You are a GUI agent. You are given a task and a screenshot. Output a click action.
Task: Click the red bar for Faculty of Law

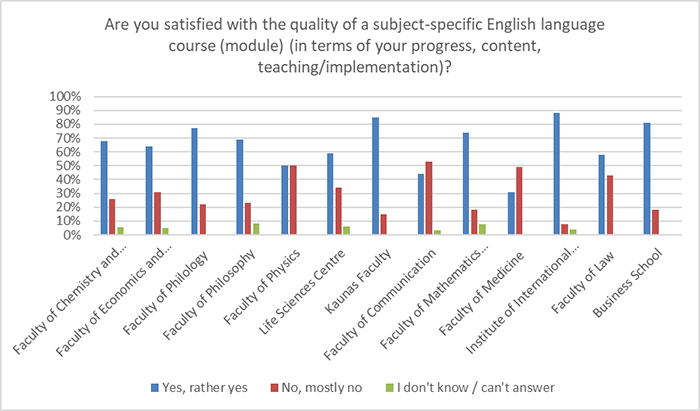coord(612,205)
